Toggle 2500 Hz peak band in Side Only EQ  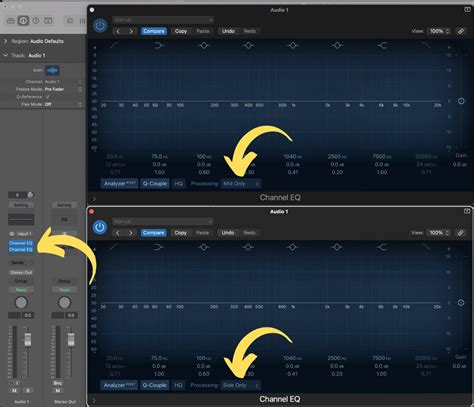click(x=337, y=247)
